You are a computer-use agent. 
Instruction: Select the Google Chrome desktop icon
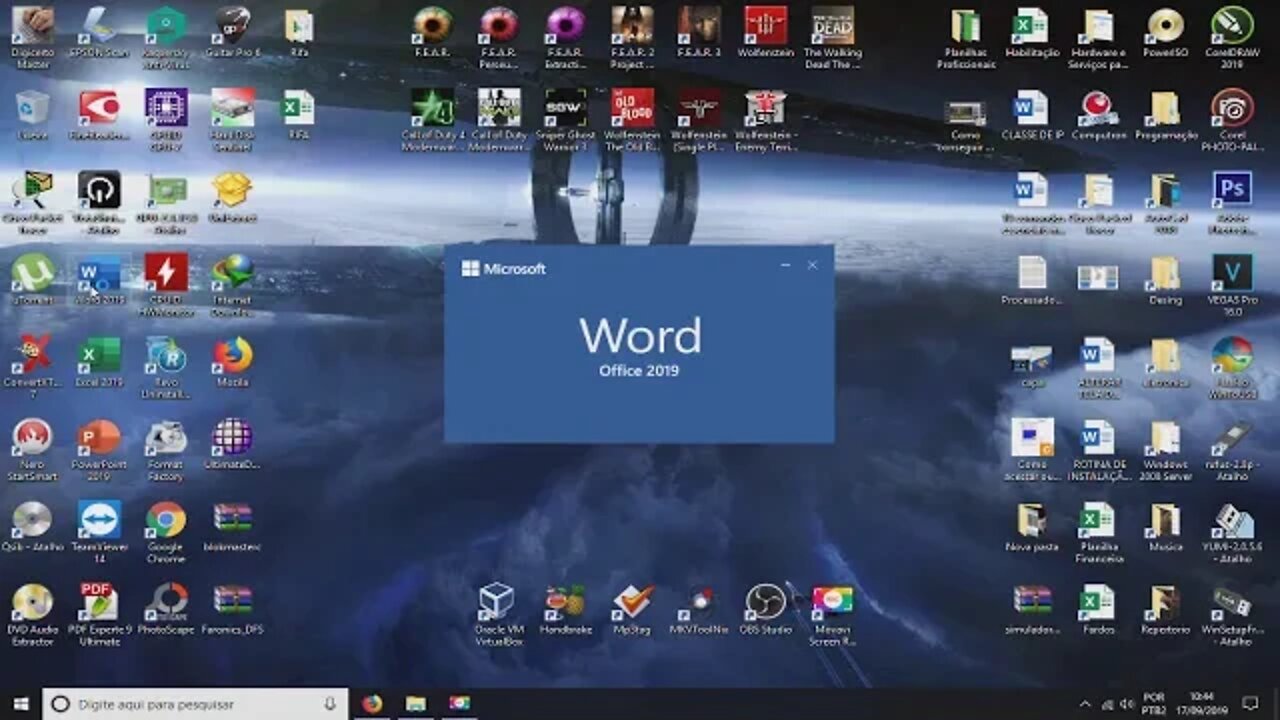pyautogui.click(x=166, y=531)
